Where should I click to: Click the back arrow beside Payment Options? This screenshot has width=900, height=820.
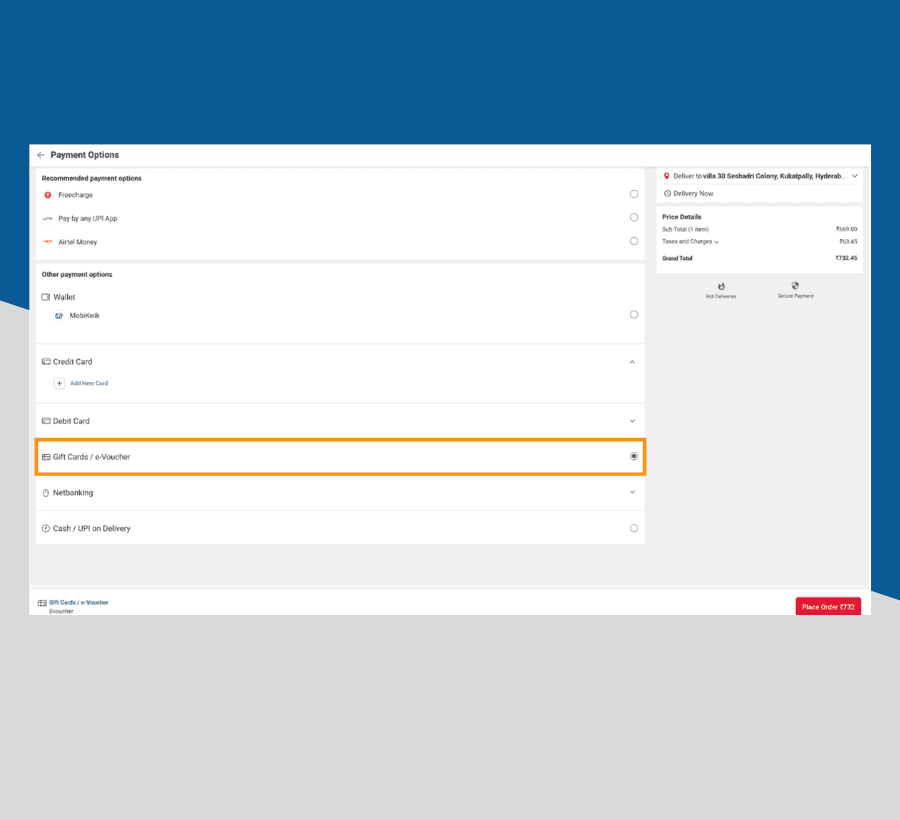(41, 155)
